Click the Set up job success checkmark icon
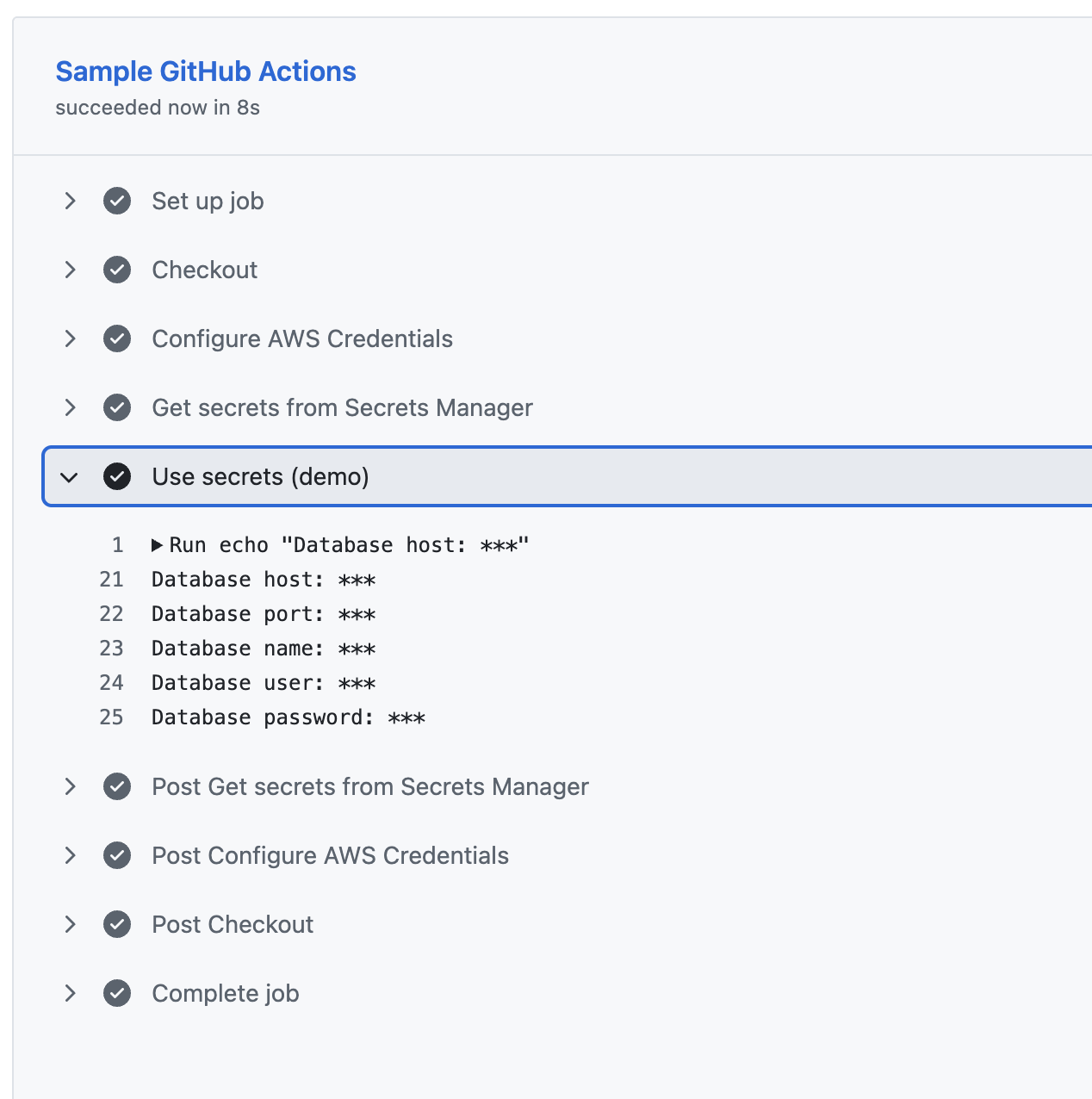 [117, 201]
